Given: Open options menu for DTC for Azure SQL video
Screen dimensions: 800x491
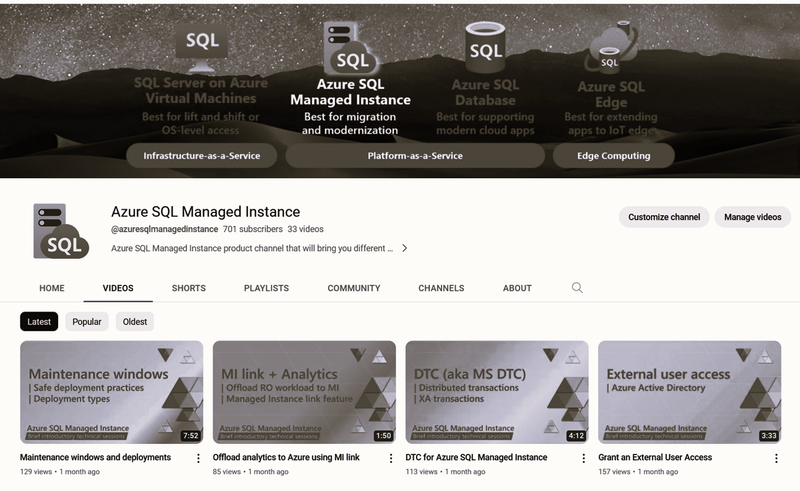Looking at the screenshot, I should (584, 458).
